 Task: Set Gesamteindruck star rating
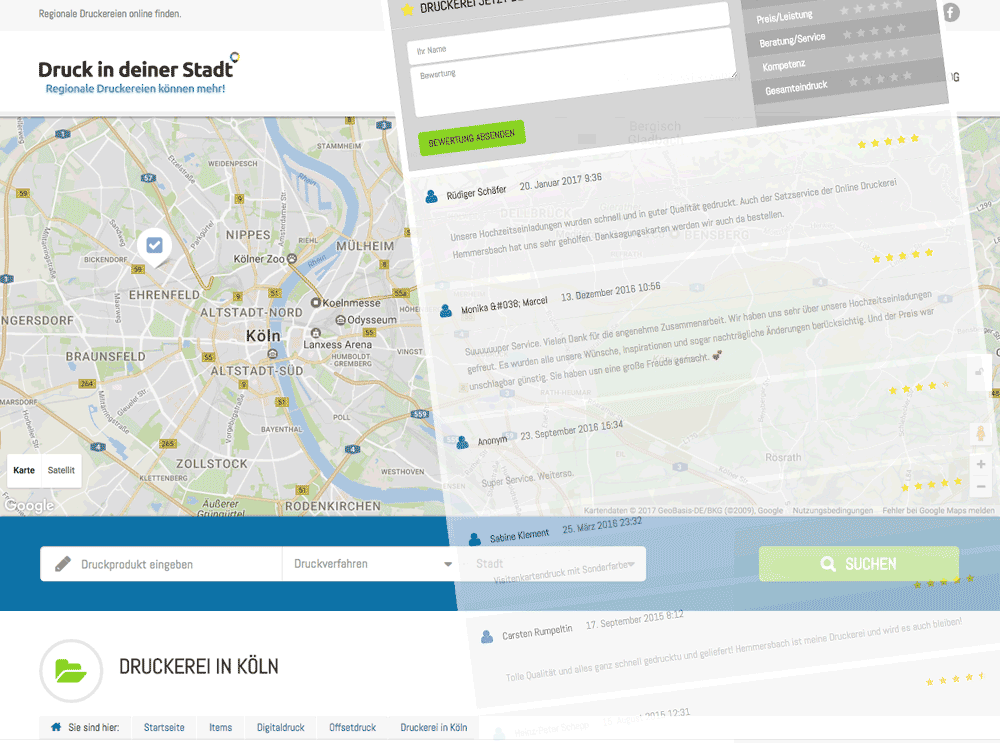coord(881,79)
